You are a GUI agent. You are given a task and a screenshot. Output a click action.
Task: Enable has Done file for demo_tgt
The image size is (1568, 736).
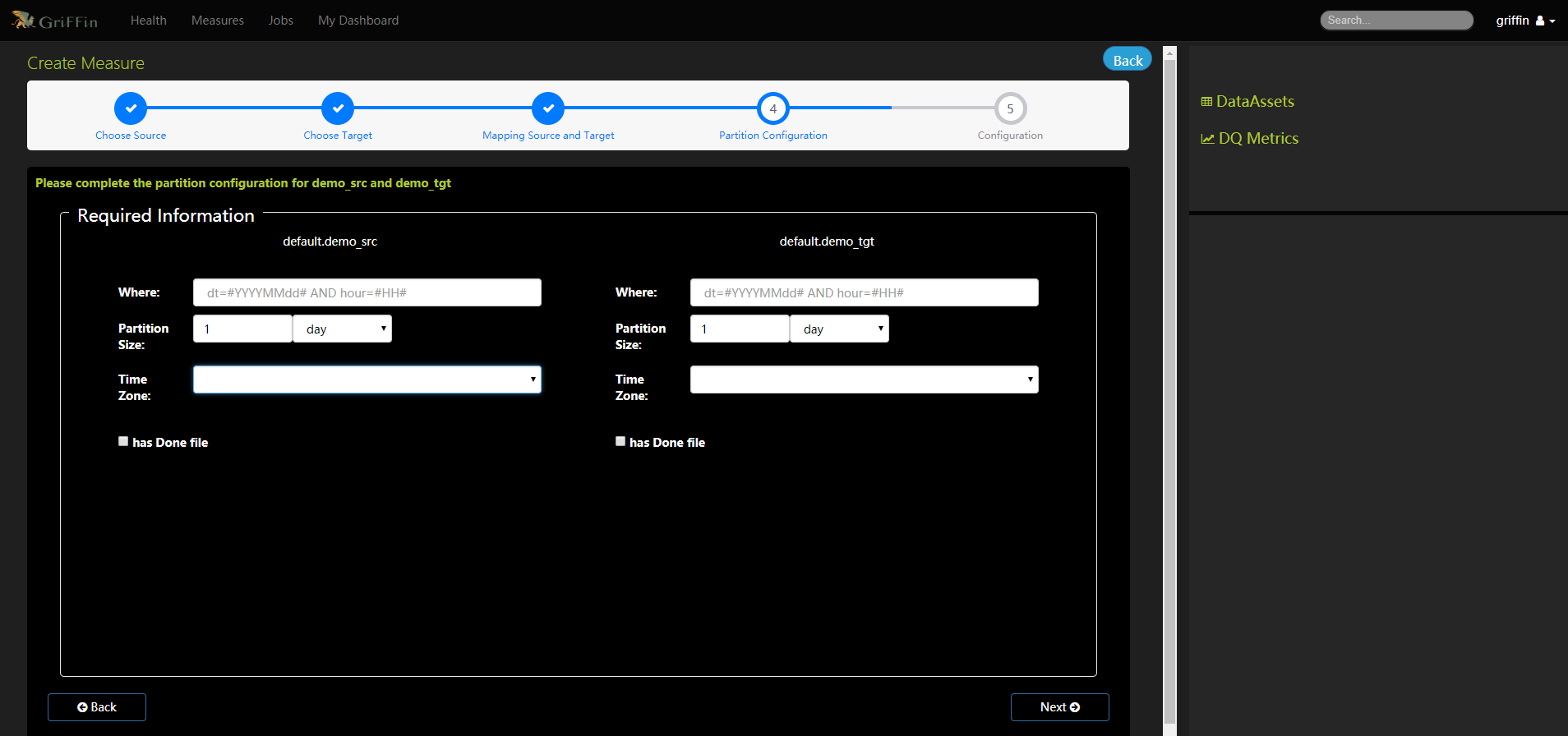point(620,441)
